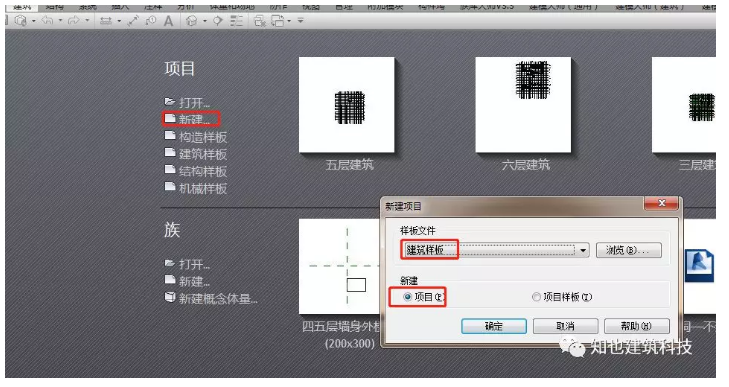
Task: Open the 样板文件 template combo box
Action: (496, 250)
